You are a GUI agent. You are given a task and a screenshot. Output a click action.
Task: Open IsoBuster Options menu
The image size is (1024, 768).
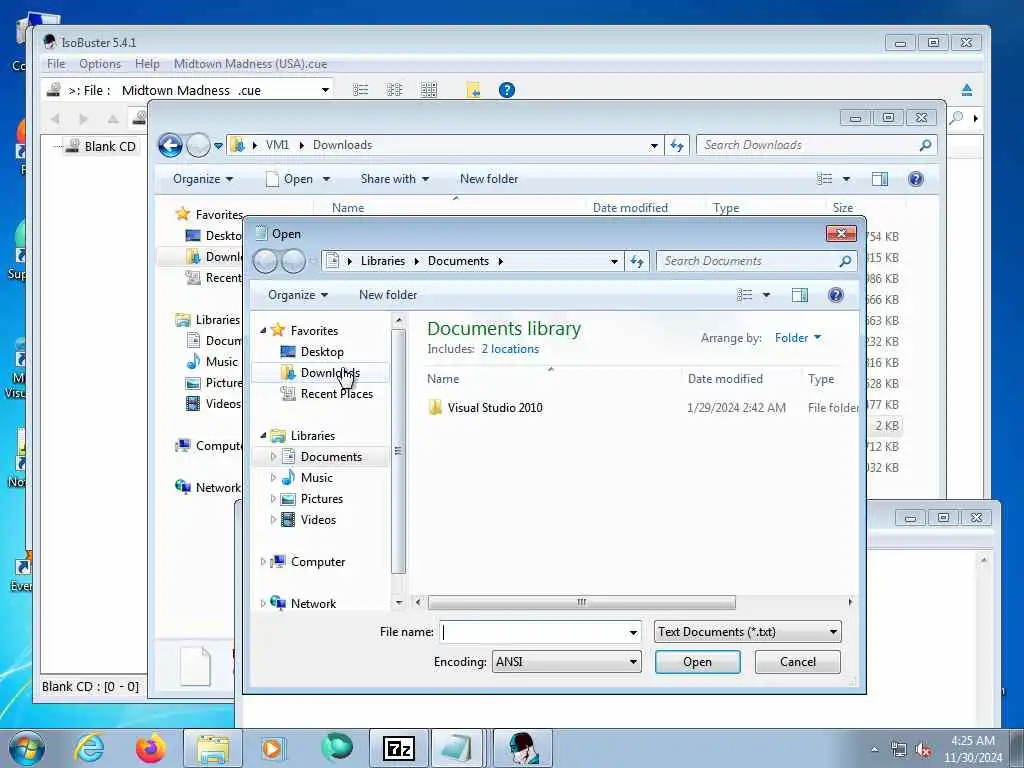[x=100, y=64]
